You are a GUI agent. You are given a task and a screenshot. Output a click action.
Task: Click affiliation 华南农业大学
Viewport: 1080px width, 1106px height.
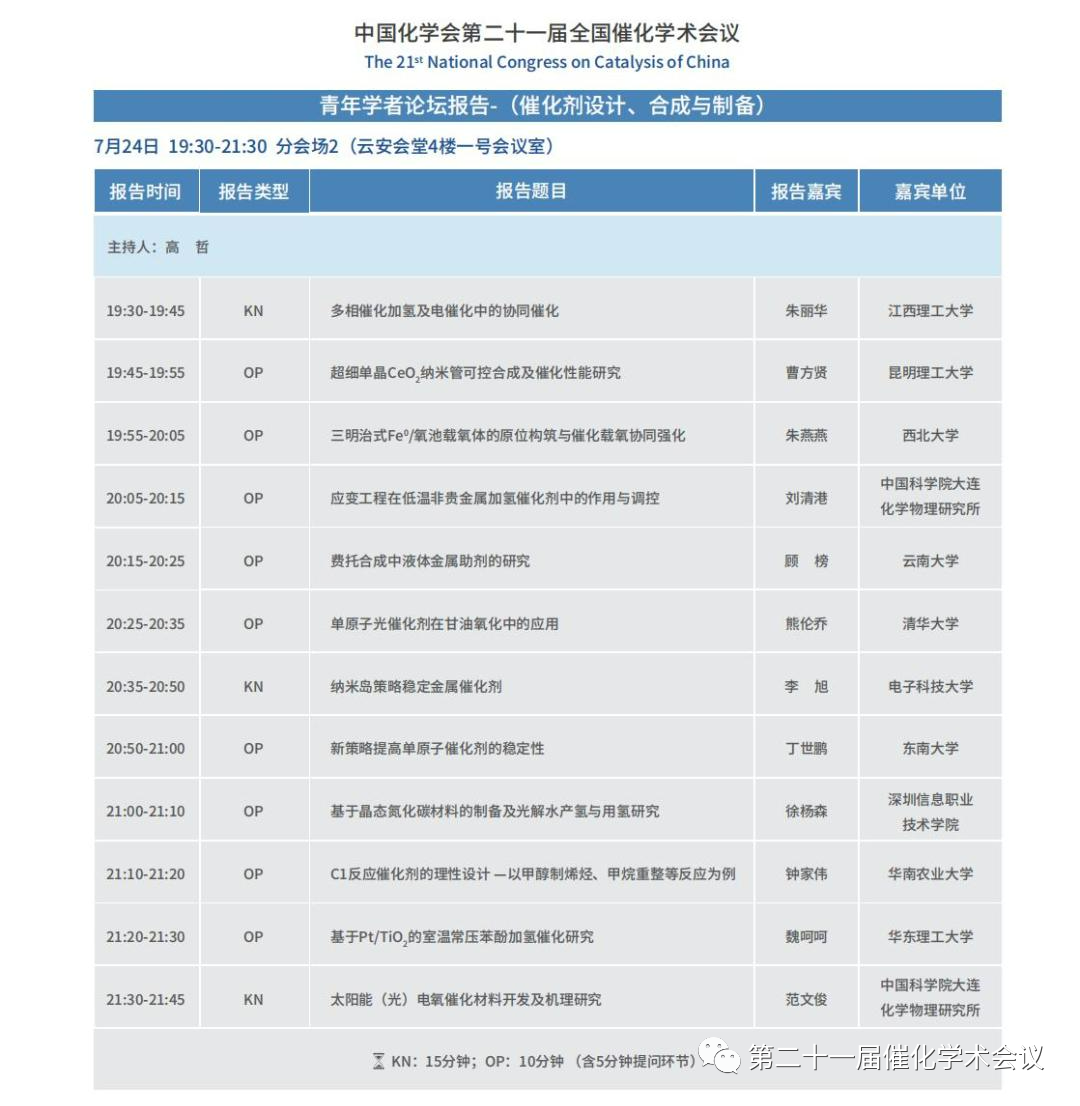(930, 875)
